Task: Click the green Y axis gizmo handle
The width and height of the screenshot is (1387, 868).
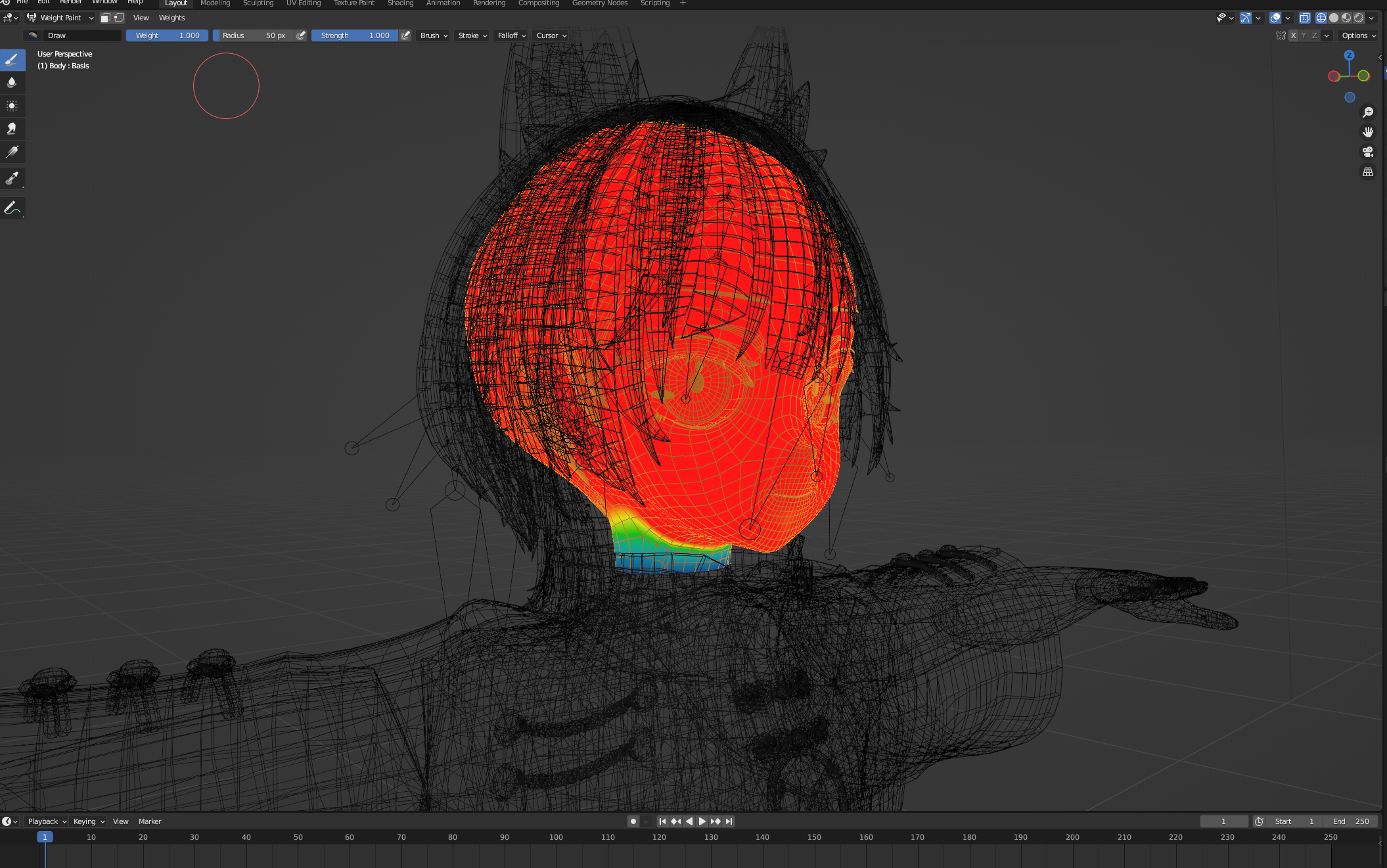Action: tap(1363, 76)
